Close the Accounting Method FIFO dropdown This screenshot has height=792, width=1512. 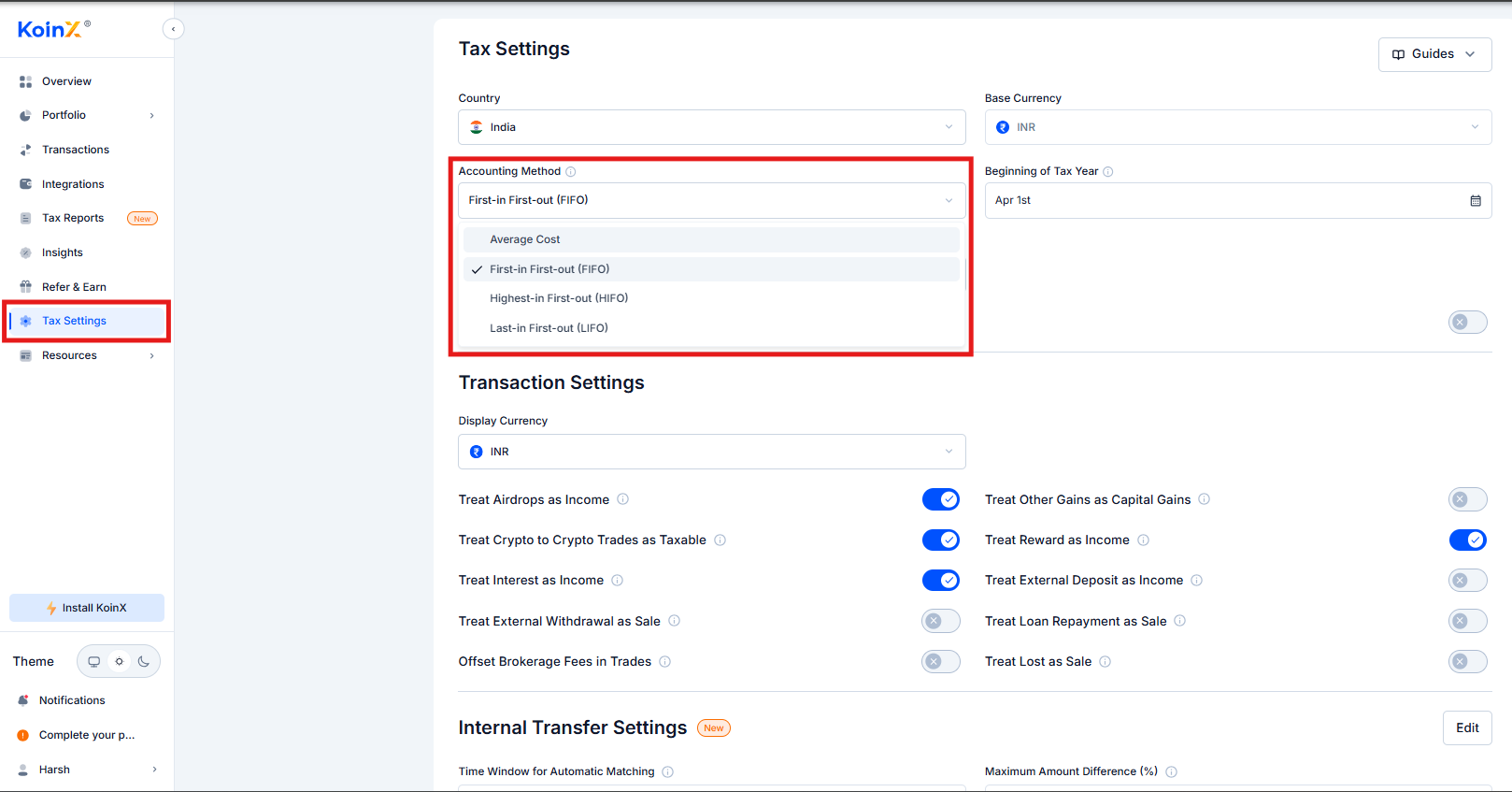[x=712, y=200]
